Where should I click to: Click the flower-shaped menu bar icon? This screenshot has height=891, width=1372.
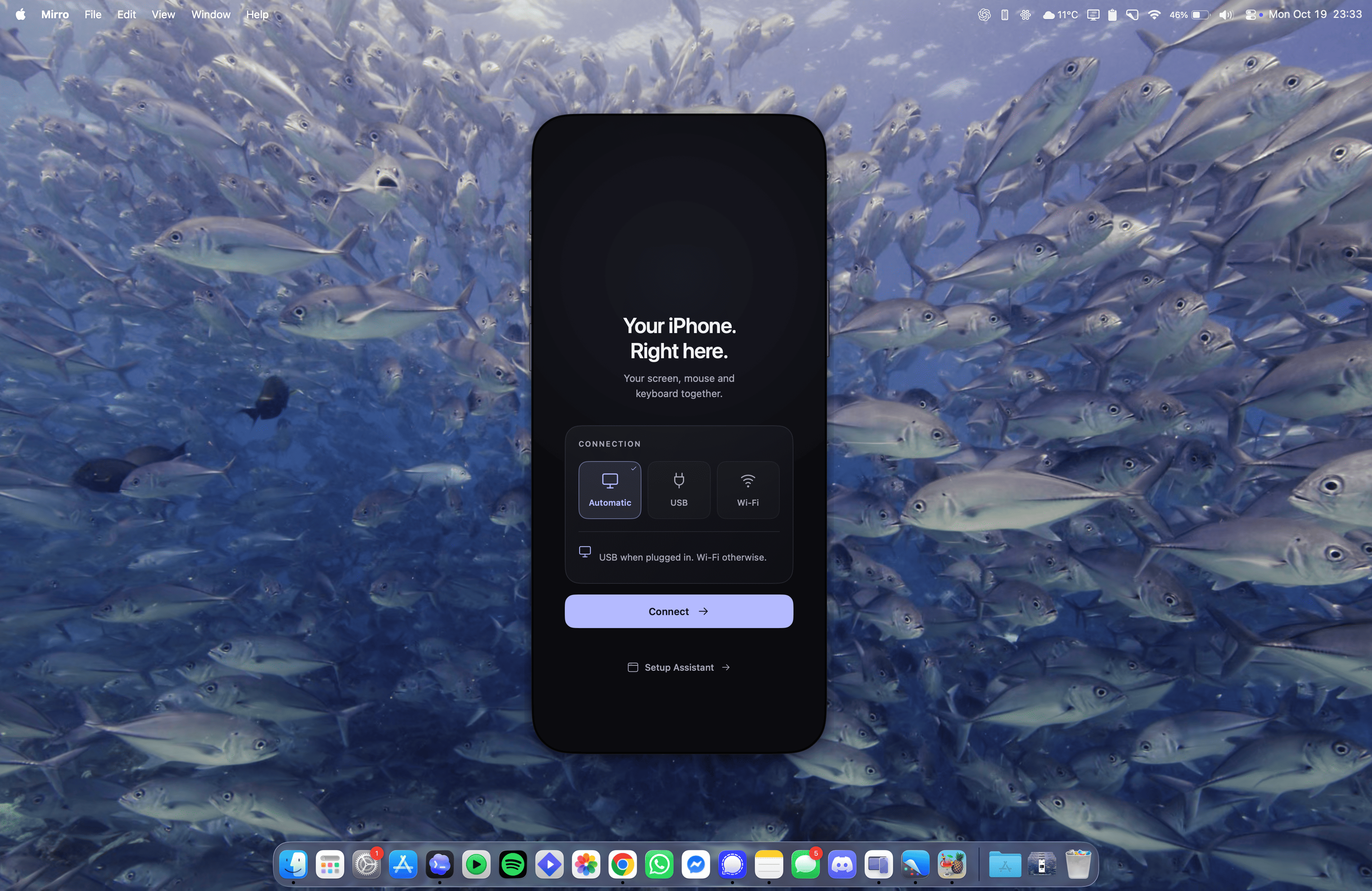tap(1025, 15)
